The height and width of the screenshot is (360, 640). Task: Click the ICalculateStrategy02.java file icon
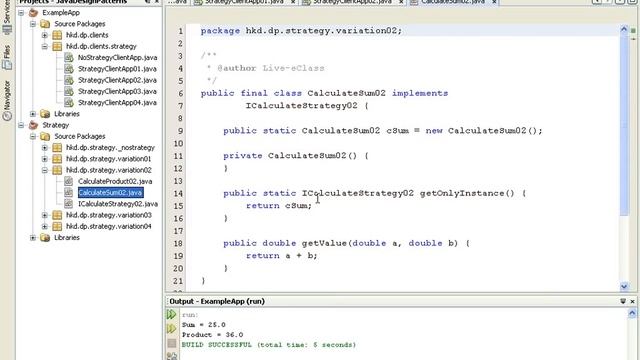69,204
